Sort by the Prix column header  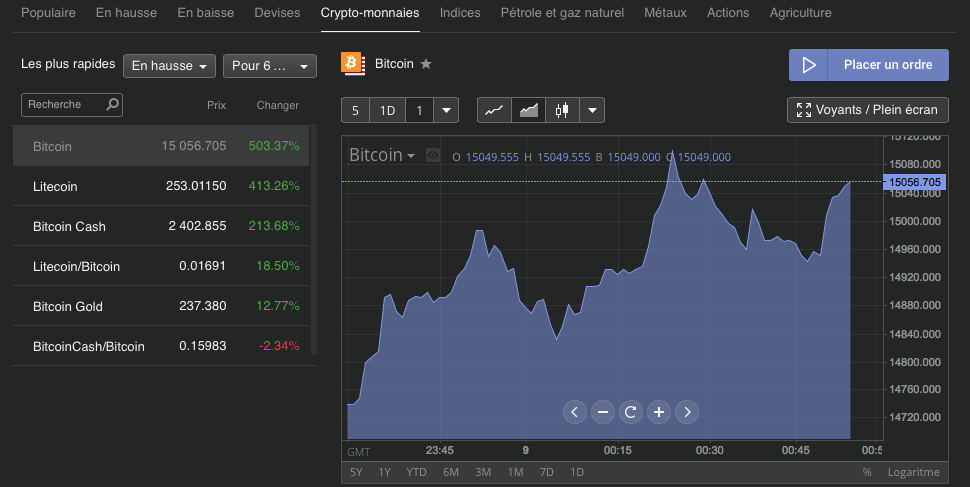217,105
